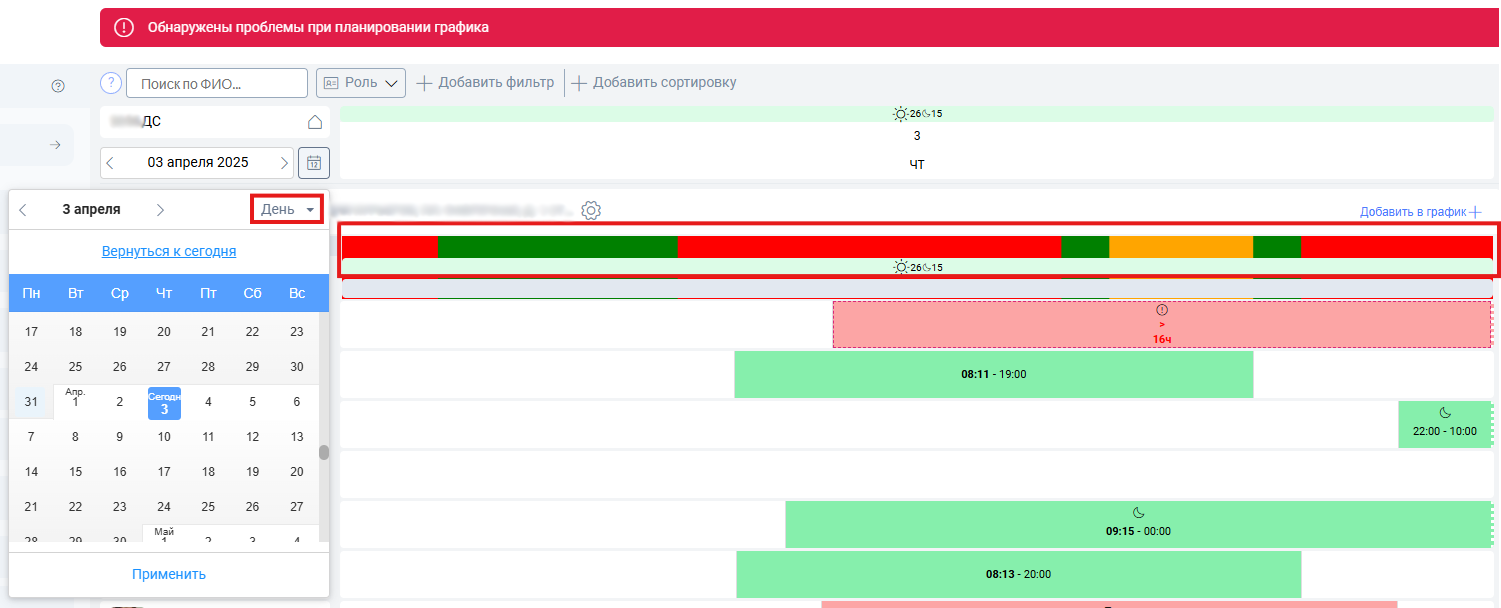Viewport: 1501px width, 608px height.
Task: Select April 10 in the calendar
Action: 164,437
